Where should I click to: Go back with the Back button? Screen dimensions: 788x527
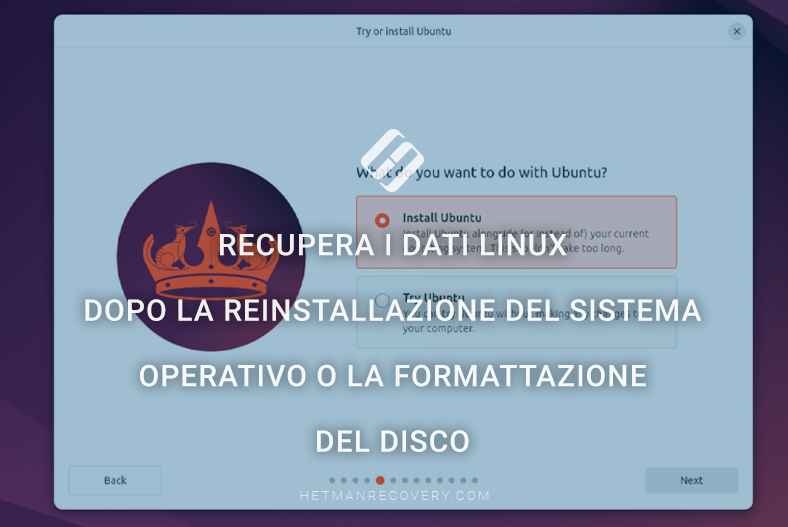pyautogui.click(x=115, y=480)
